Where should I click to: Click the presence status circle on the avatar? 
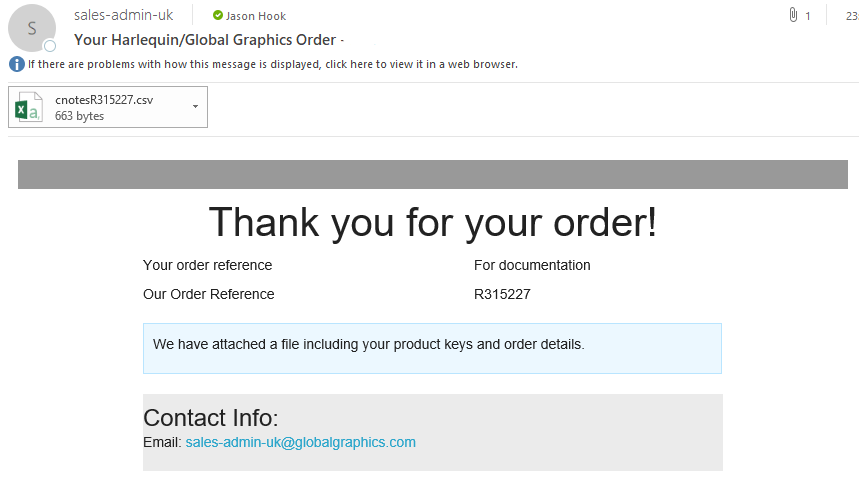coord(50,46)
